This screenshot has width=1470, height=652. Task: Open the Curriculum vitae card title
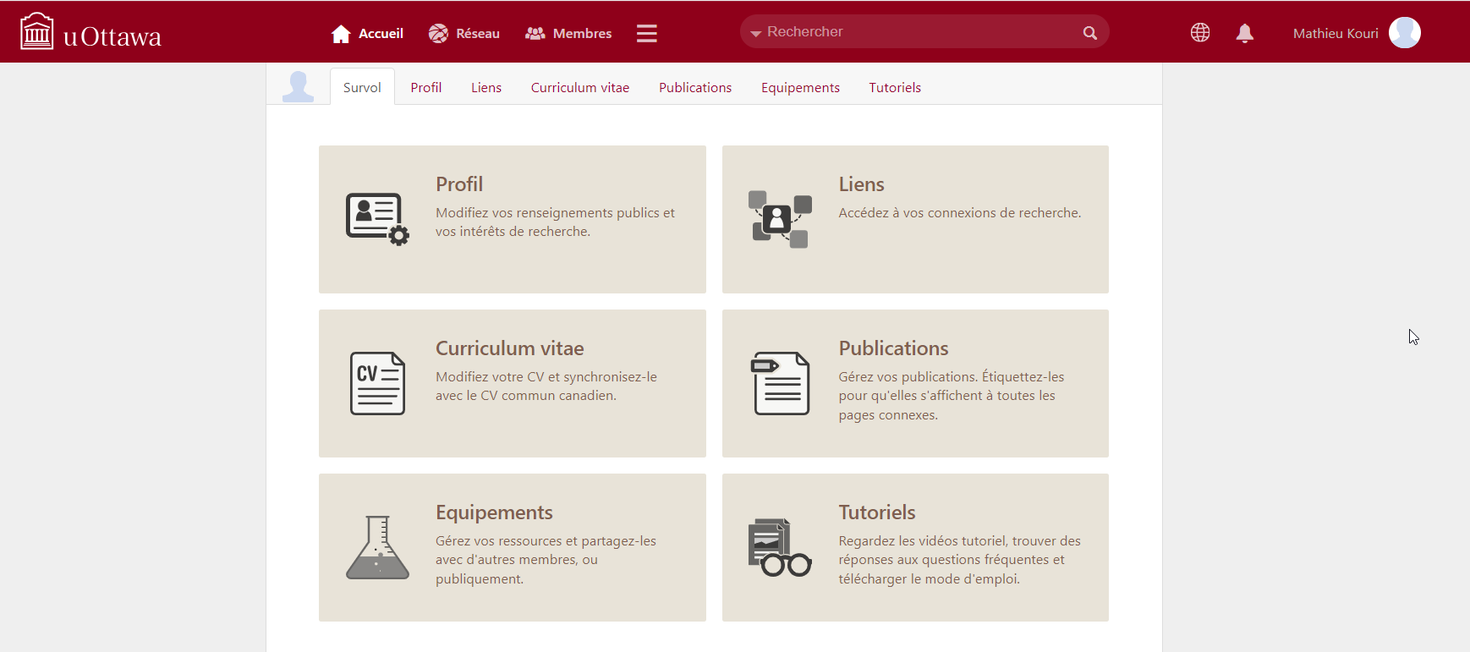(x=510, y=348)
